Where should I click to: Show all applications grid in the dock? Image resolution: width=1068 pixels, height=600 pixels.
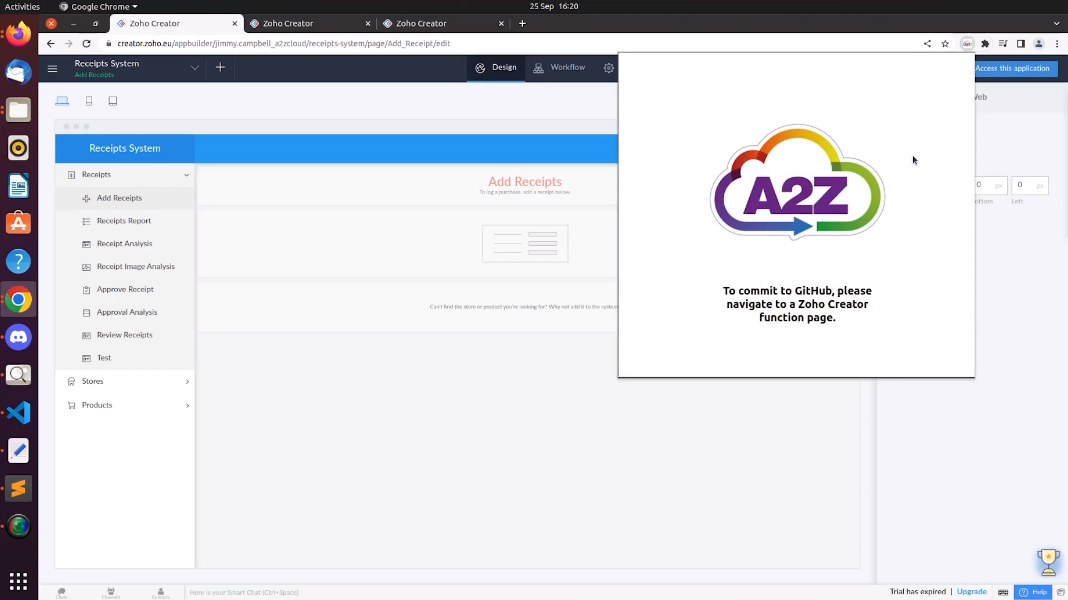(18, 581)
